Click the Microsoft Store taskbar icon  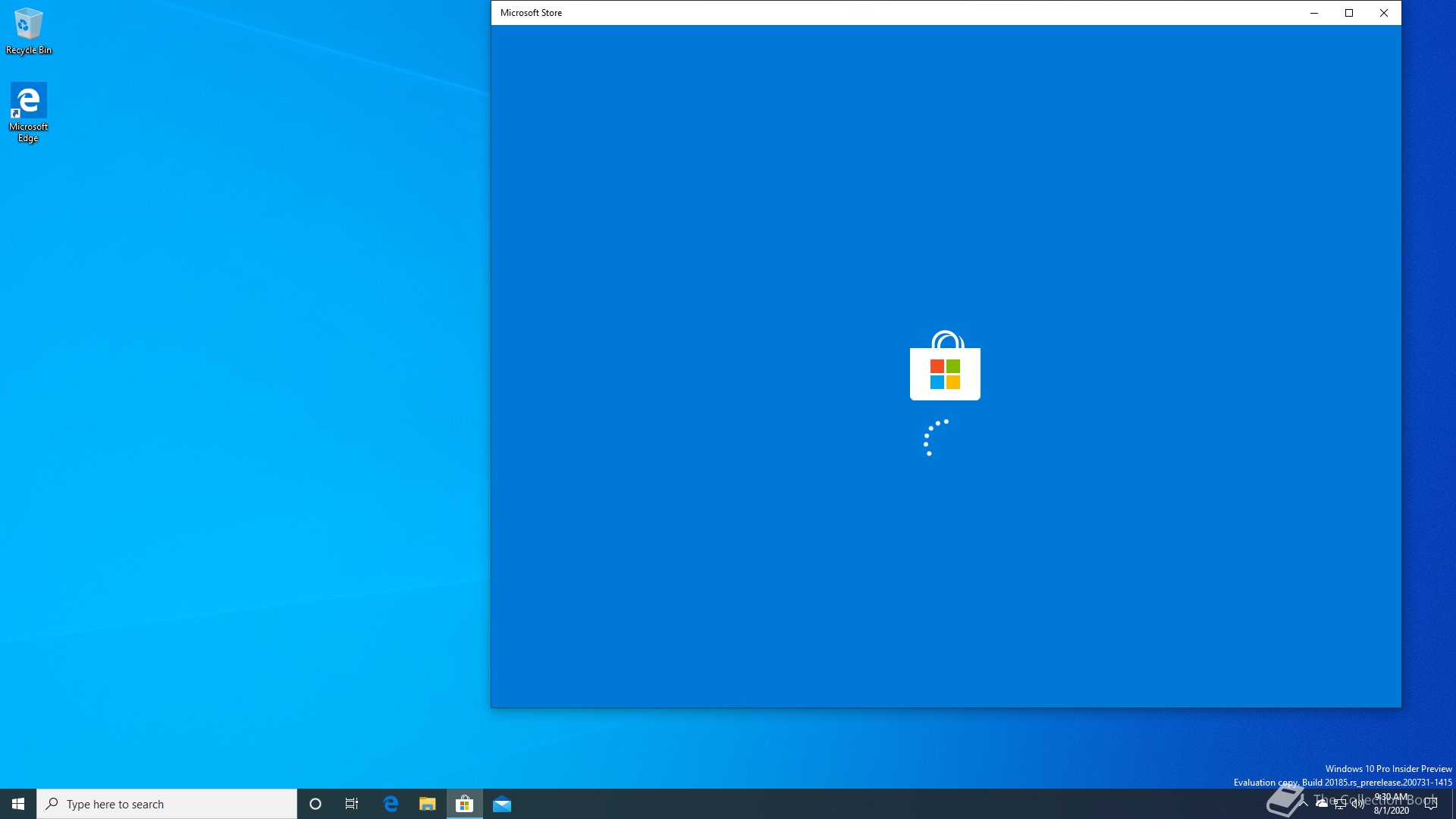click(465, 804)
